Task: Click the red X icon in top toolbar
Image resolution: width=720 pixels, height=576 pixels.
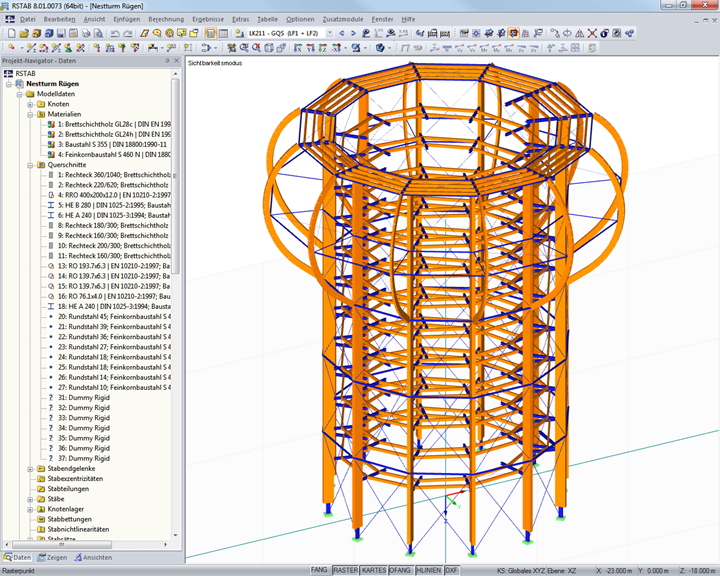Action: pos(592,33)
